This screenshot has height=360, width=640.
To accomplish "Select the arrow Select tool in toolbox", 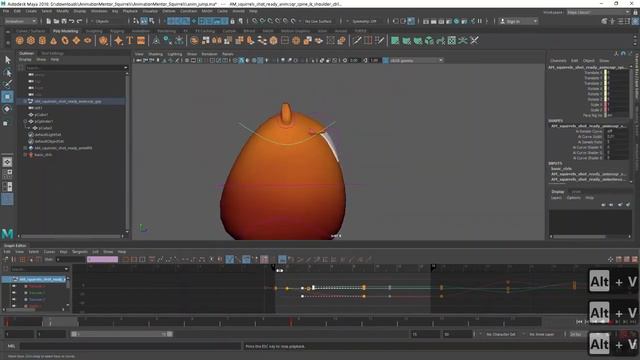I will click(7, 60).
